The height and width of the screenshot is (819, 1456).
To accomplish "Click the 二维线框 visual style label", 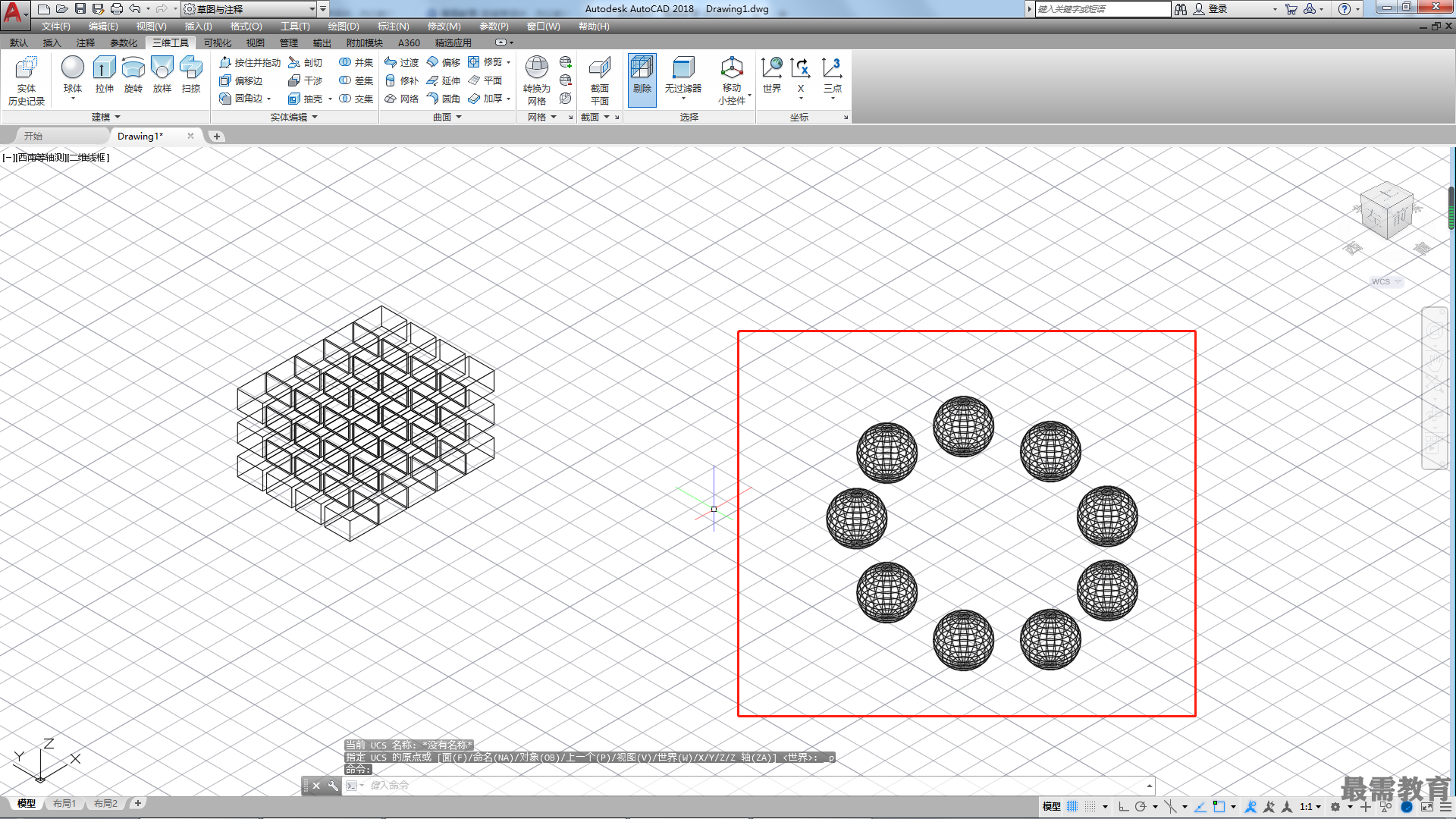I will click(87, 157).
